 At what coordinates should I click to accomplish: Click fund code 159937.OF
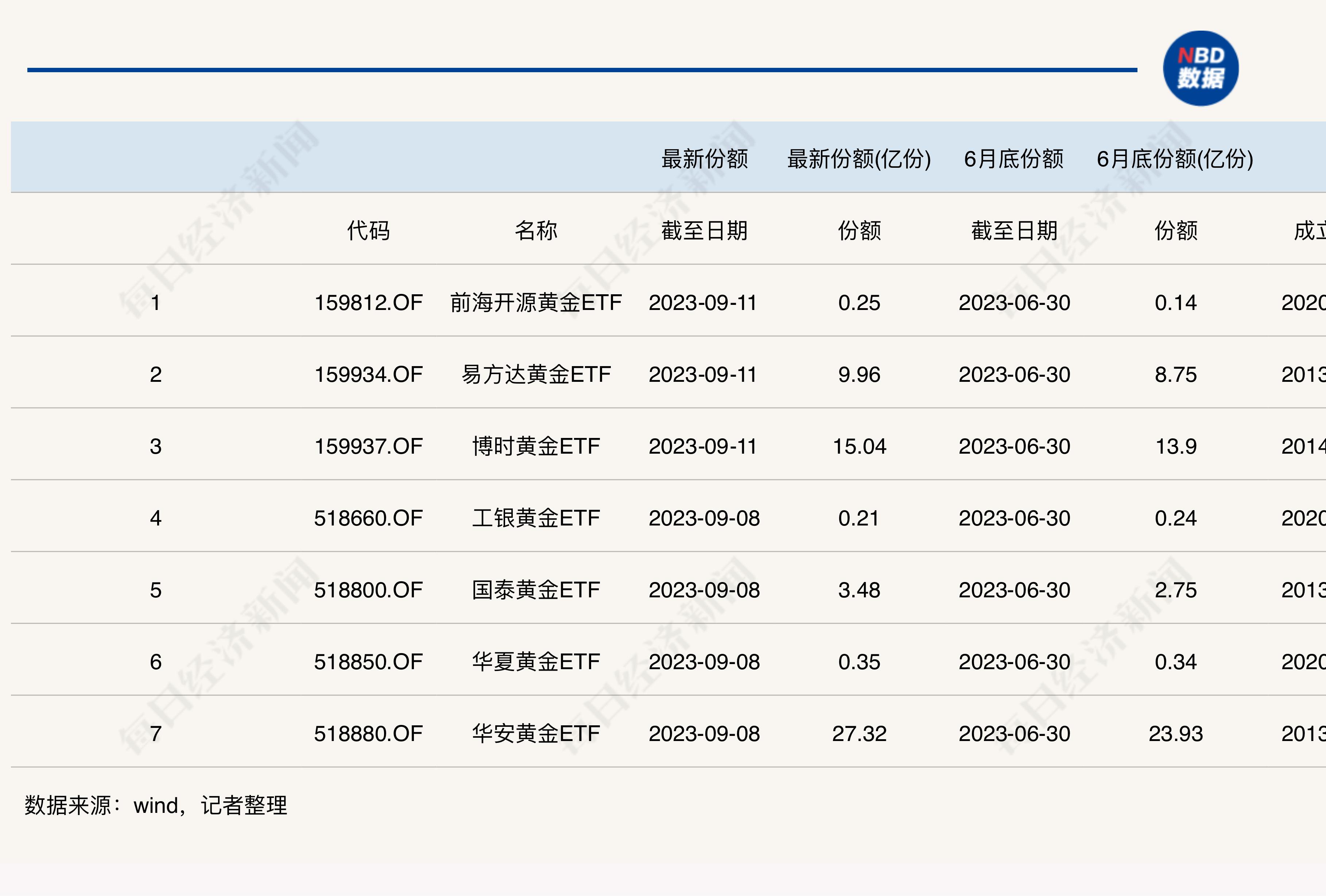pos(369,446)
